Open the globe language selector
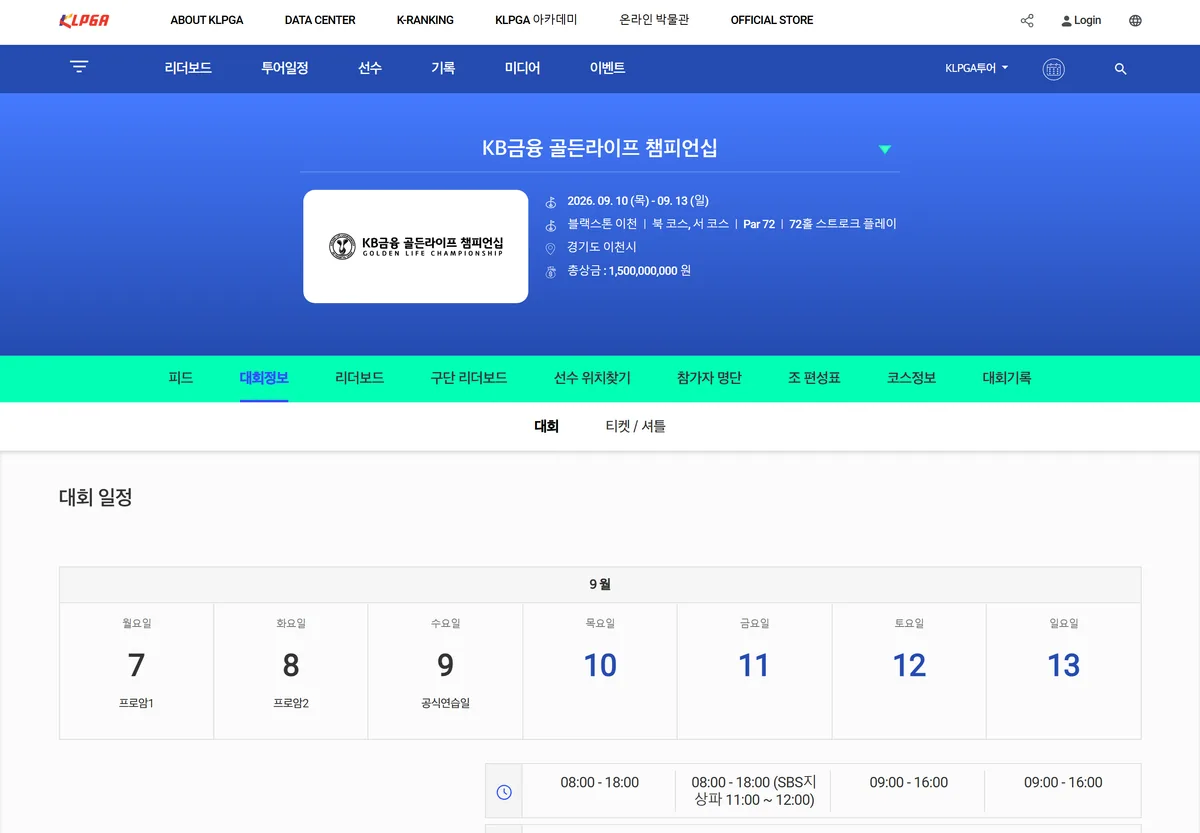1200x833 pixels. 1135,21
